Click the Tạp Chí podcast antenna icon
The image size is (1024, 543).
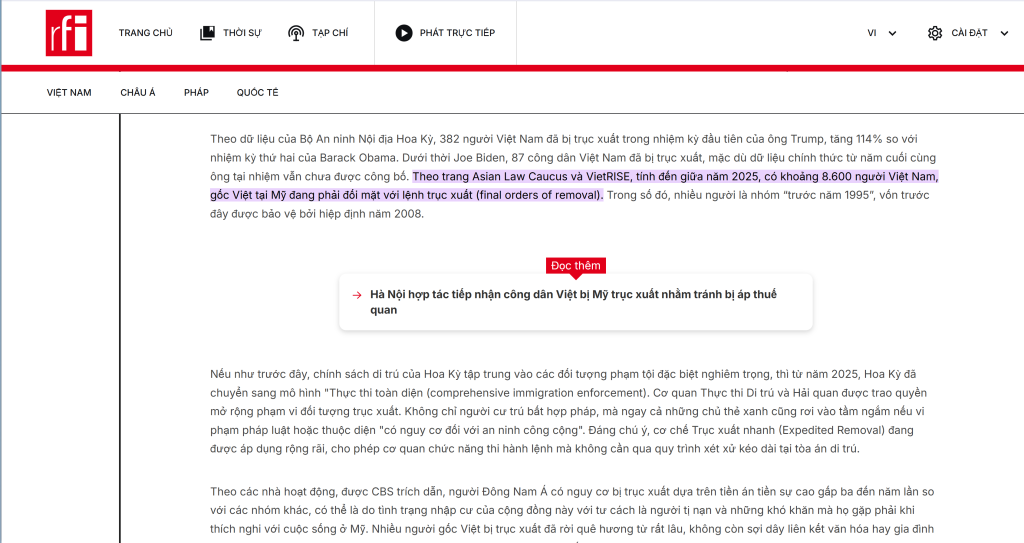pyautogui.click(x=296, y=33)
